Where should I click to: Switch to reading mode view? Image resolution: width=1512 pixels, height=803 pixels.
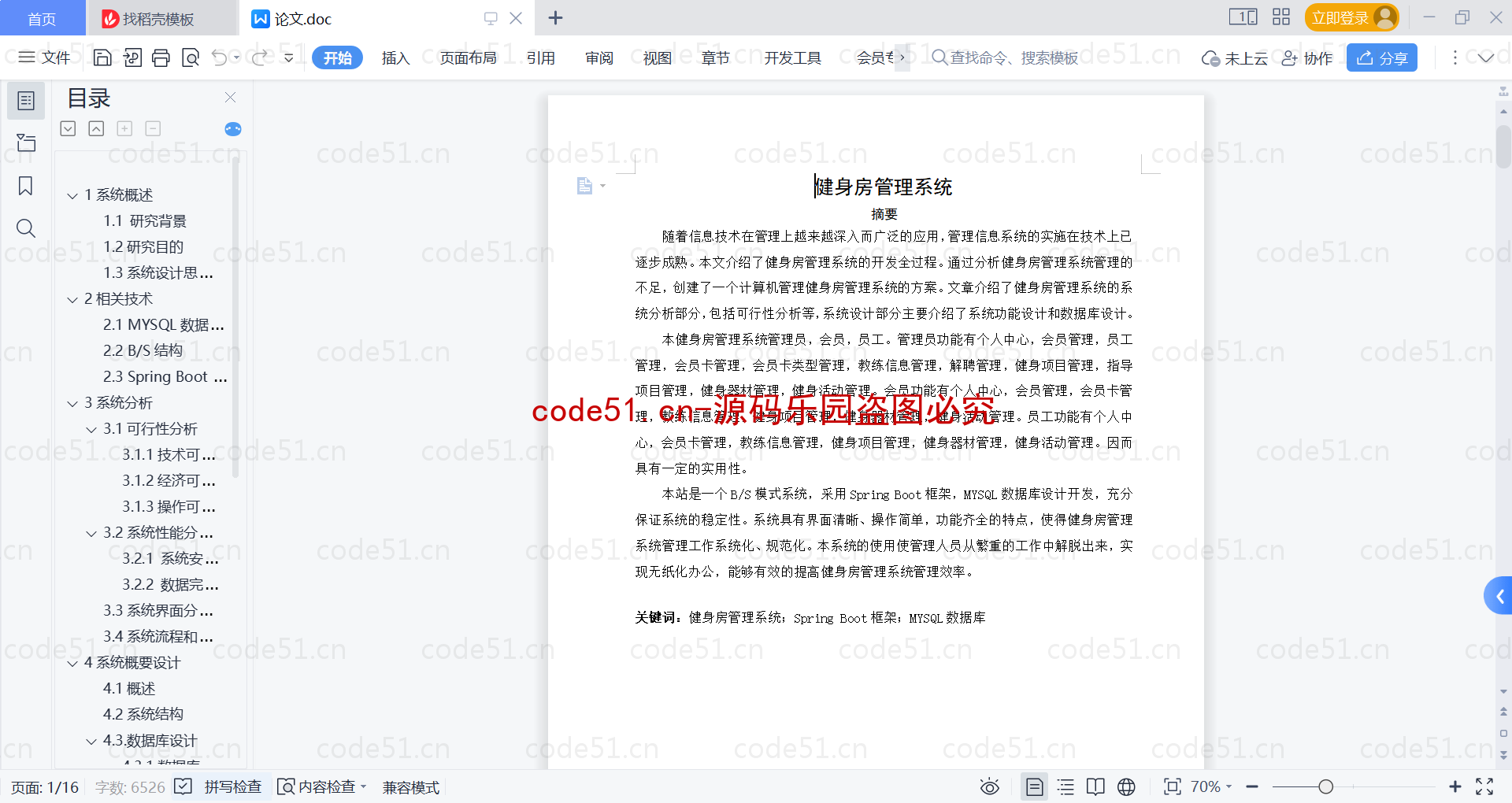click(x=1095, y=786)
